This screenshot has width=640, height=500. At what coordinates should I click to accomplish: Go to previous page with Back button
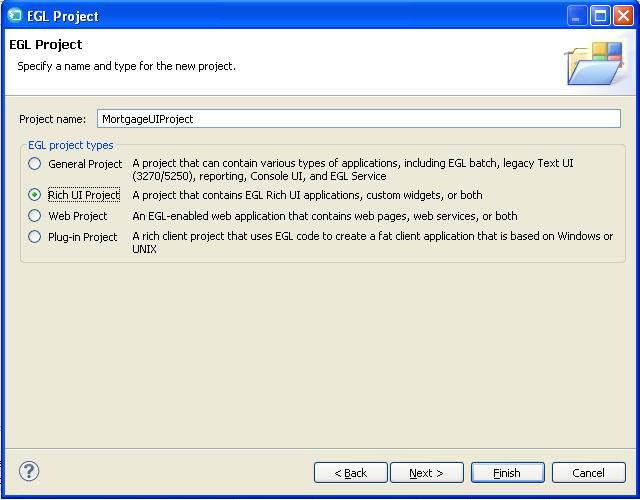[351, 473]
